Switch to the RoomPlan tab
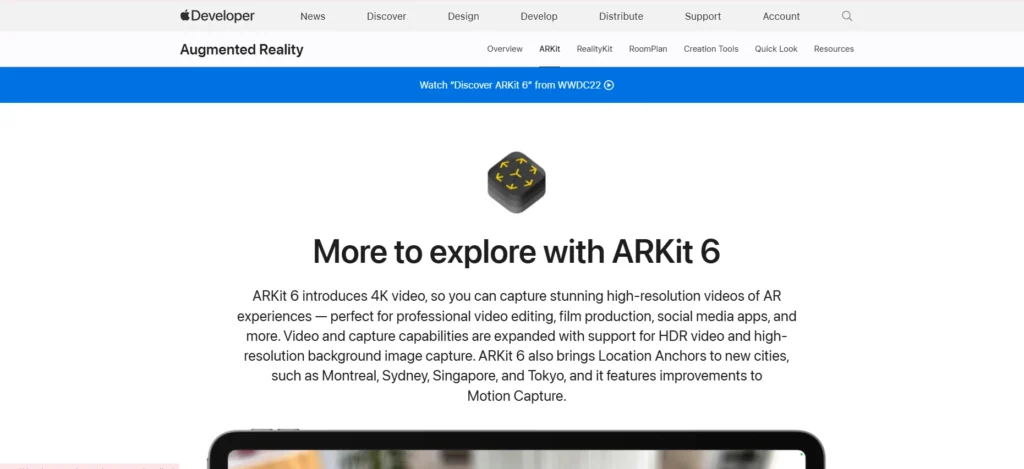This screenshot has height=469, width=1024. (648, 49)
